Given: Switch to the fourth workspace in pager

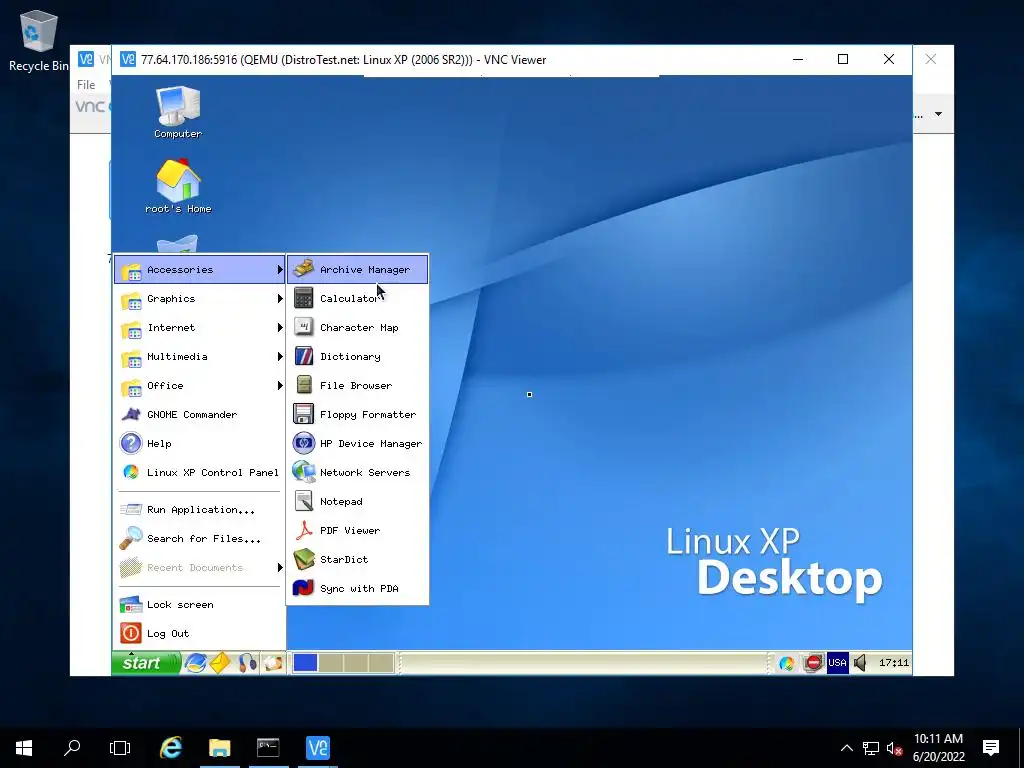Looking at the screenshot, I should (381, 663).
